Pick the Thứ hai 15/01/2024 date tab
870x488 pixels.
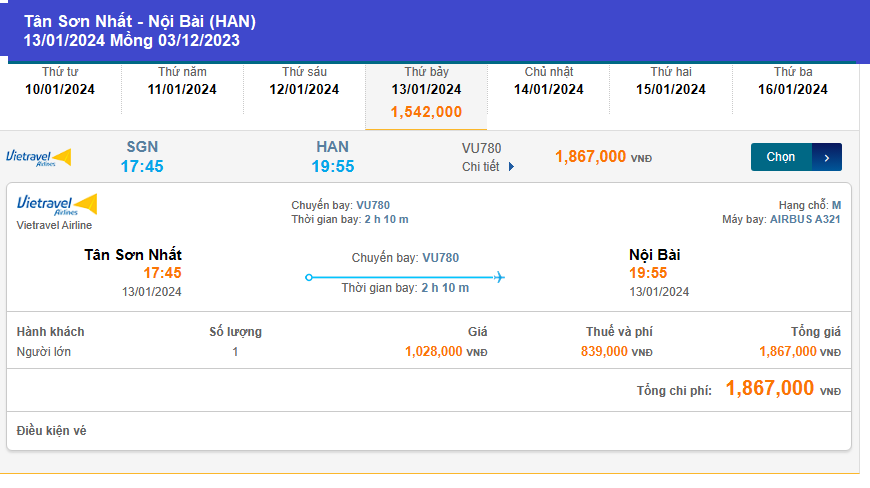click(x=671, y=81)
